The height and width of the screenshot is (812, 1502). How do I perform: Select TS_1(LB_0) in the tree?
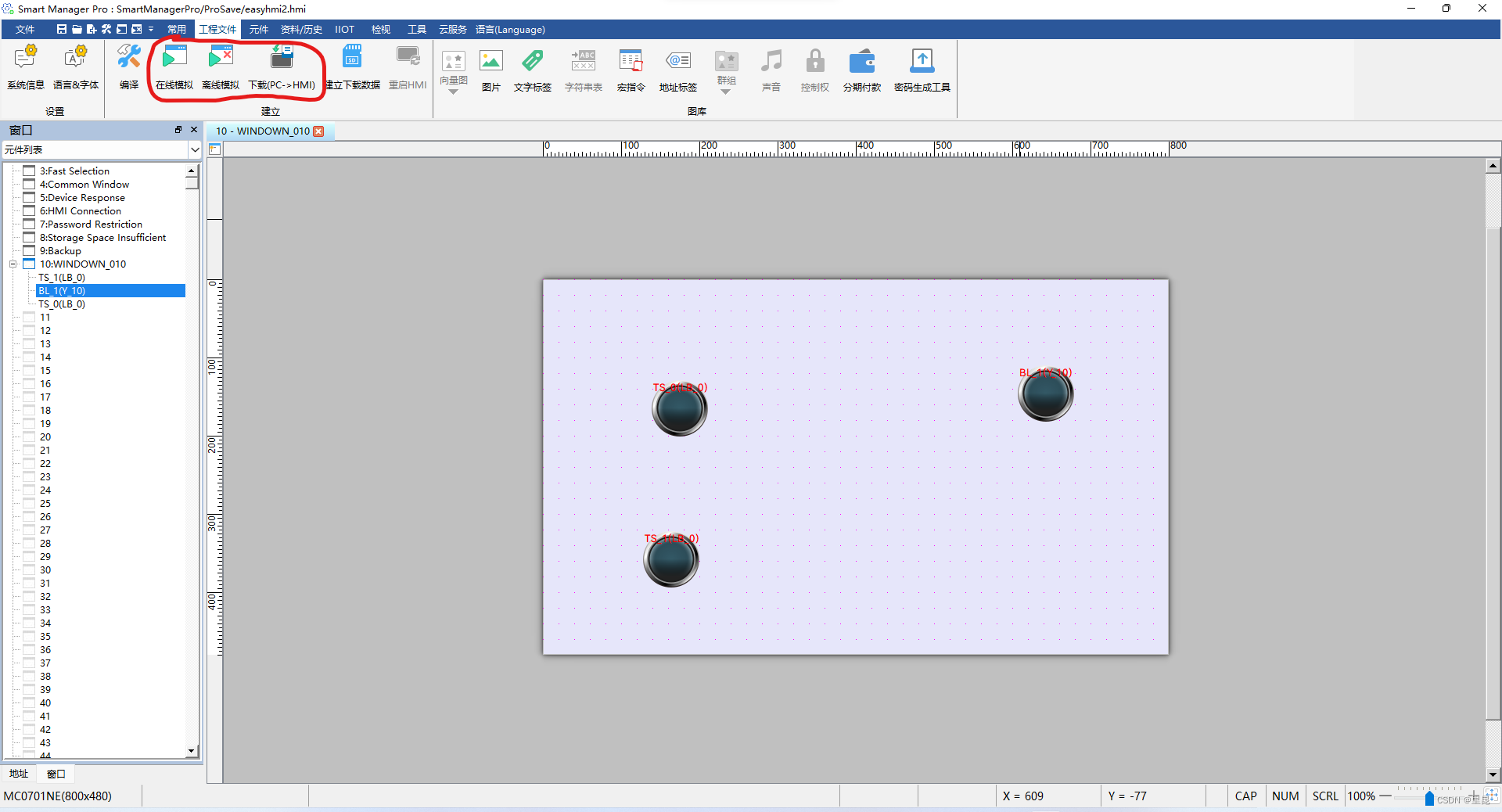62,278
